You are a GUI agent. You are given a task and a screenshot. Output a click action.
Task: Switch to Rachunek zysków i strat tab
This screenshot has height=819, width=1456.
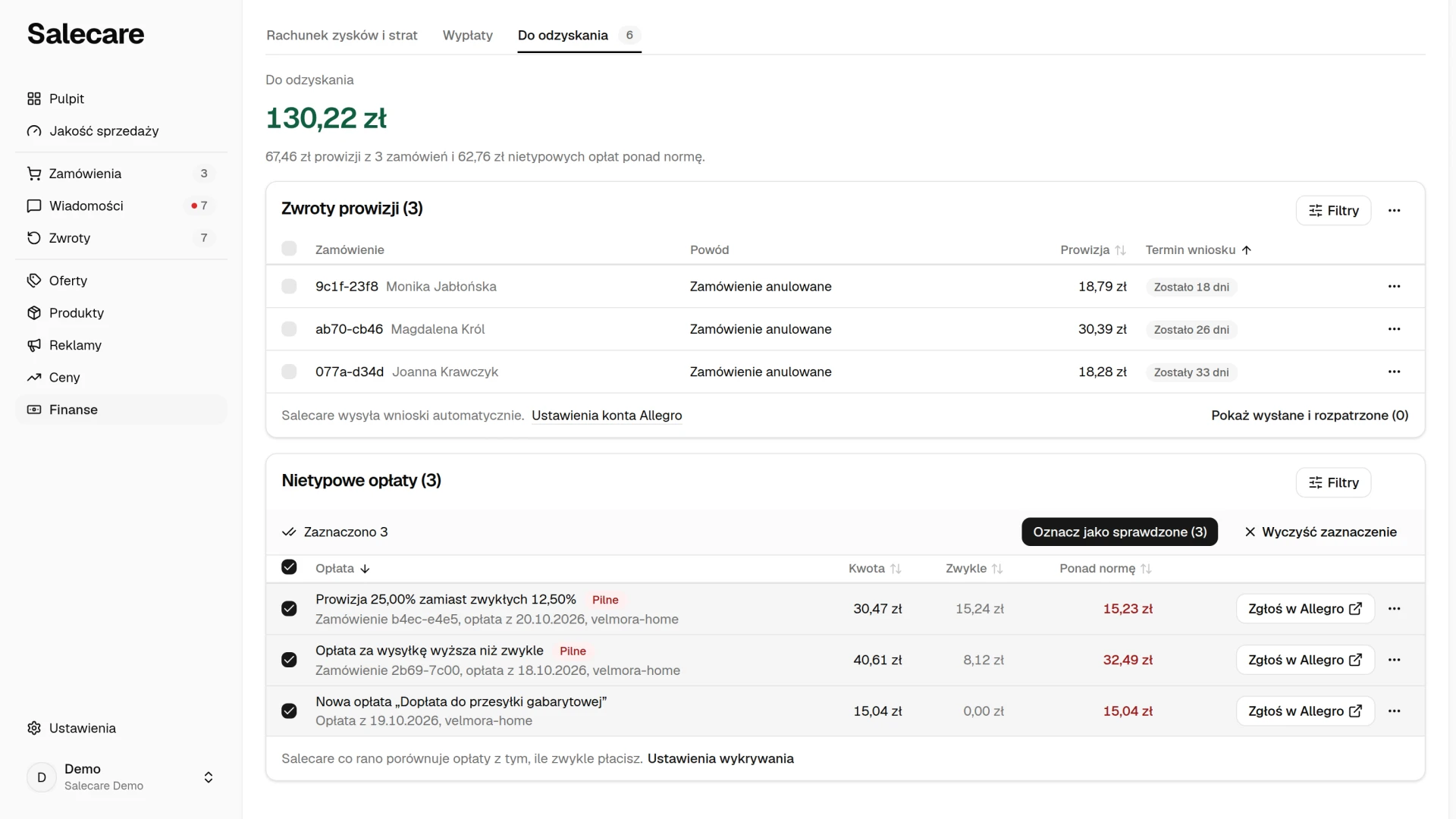342,36
